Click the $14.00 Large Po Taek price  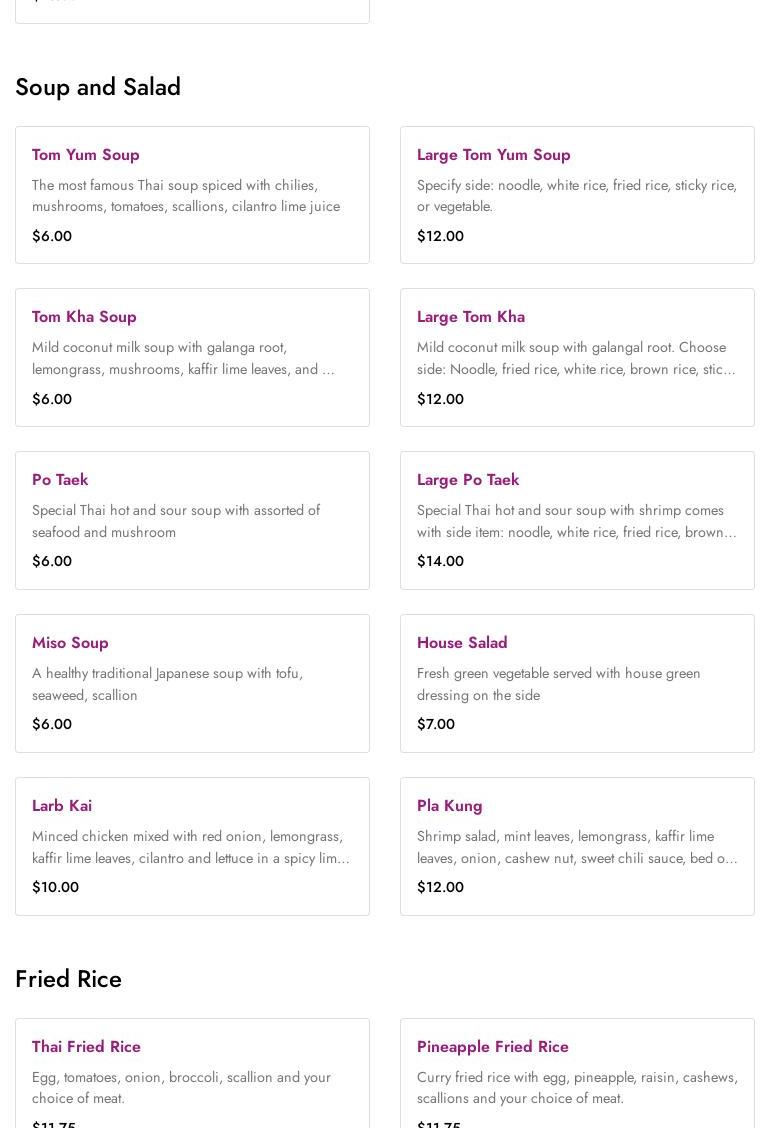click(x=440, y=561)
